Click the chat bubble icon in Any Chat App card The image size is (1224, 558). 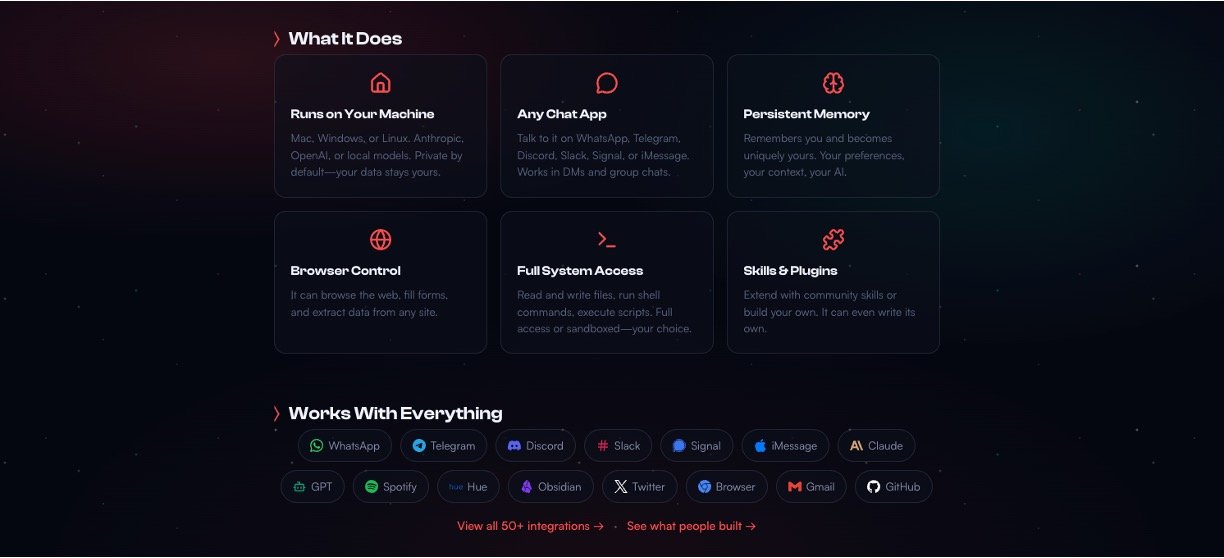[607, 83]
